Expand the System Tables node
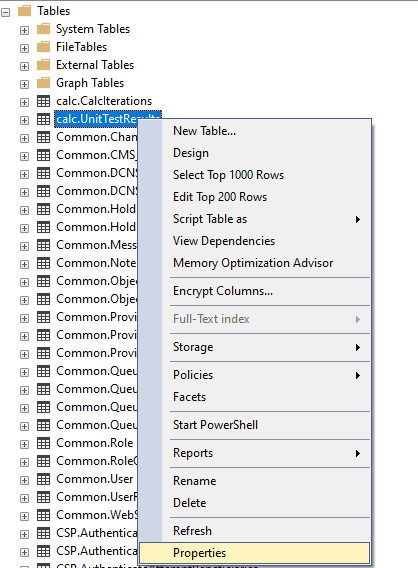The height and width of the screenshot is (568, 418). [x=24, y=30]
